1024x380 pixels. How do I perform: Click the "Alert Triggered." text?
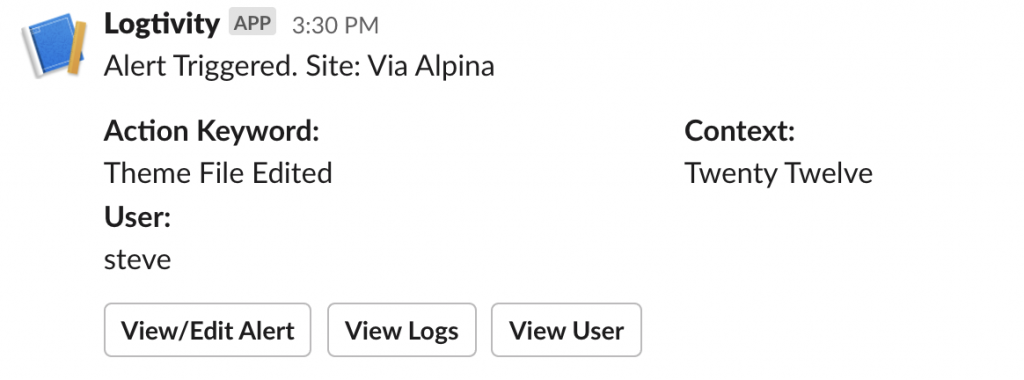tap(200, 66)
